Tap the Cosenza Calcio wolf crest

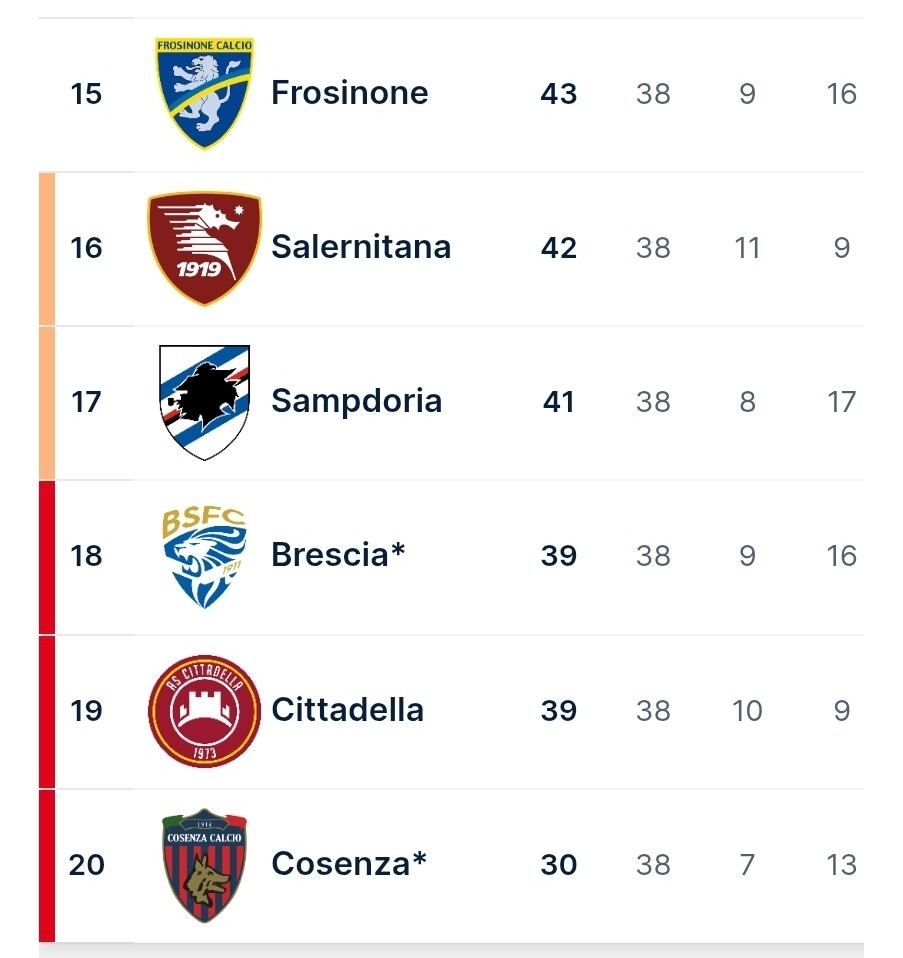click(x=204, y=864)
